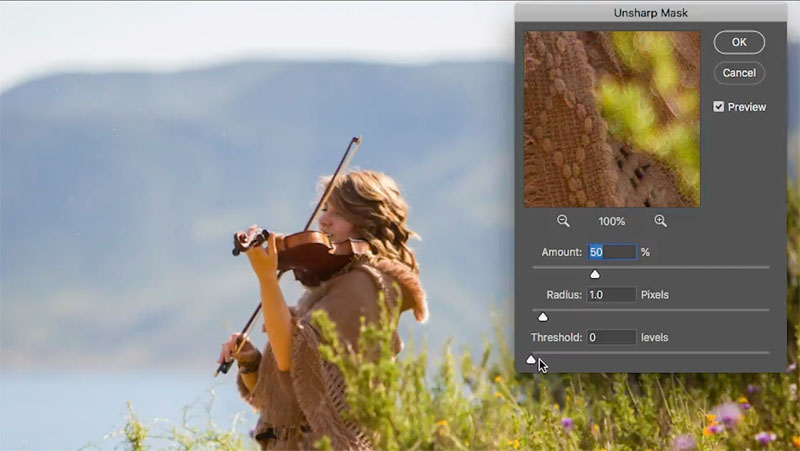Click the Amount label

click(x=561, y=252)
